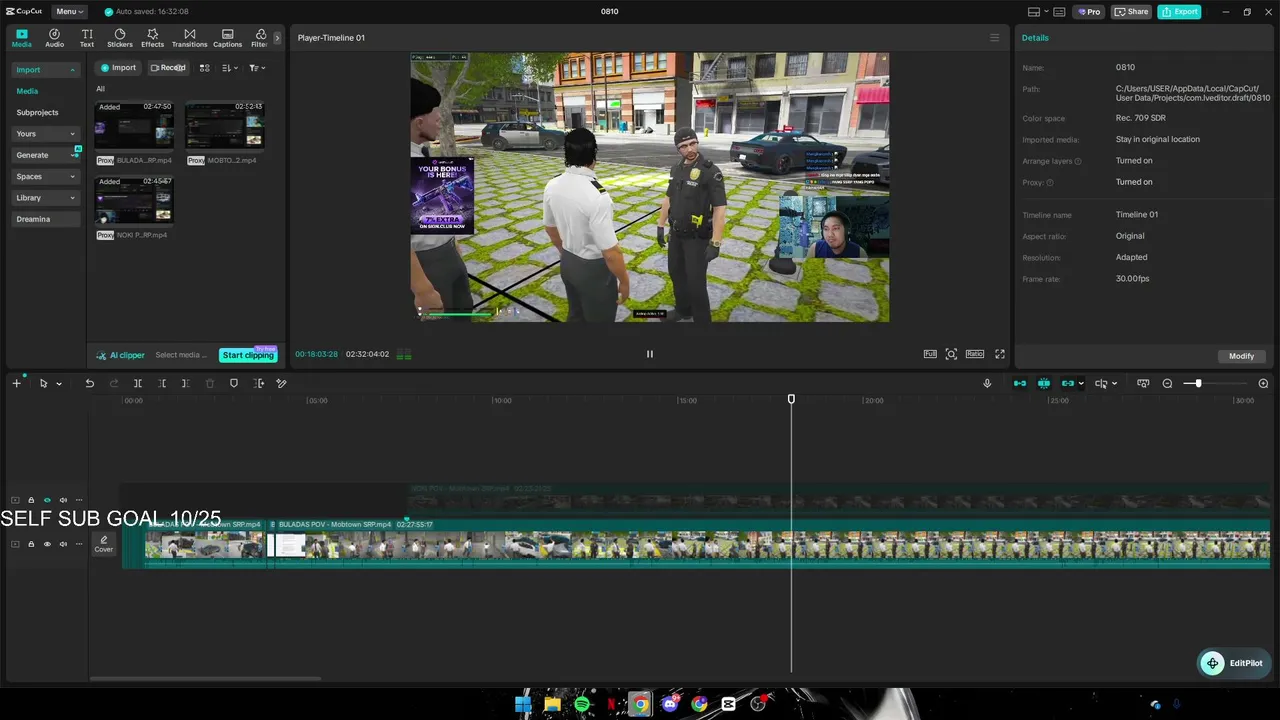Select Subprojects in the sidebar
Screen dimensions: 1280x720
tap(37, 113)
